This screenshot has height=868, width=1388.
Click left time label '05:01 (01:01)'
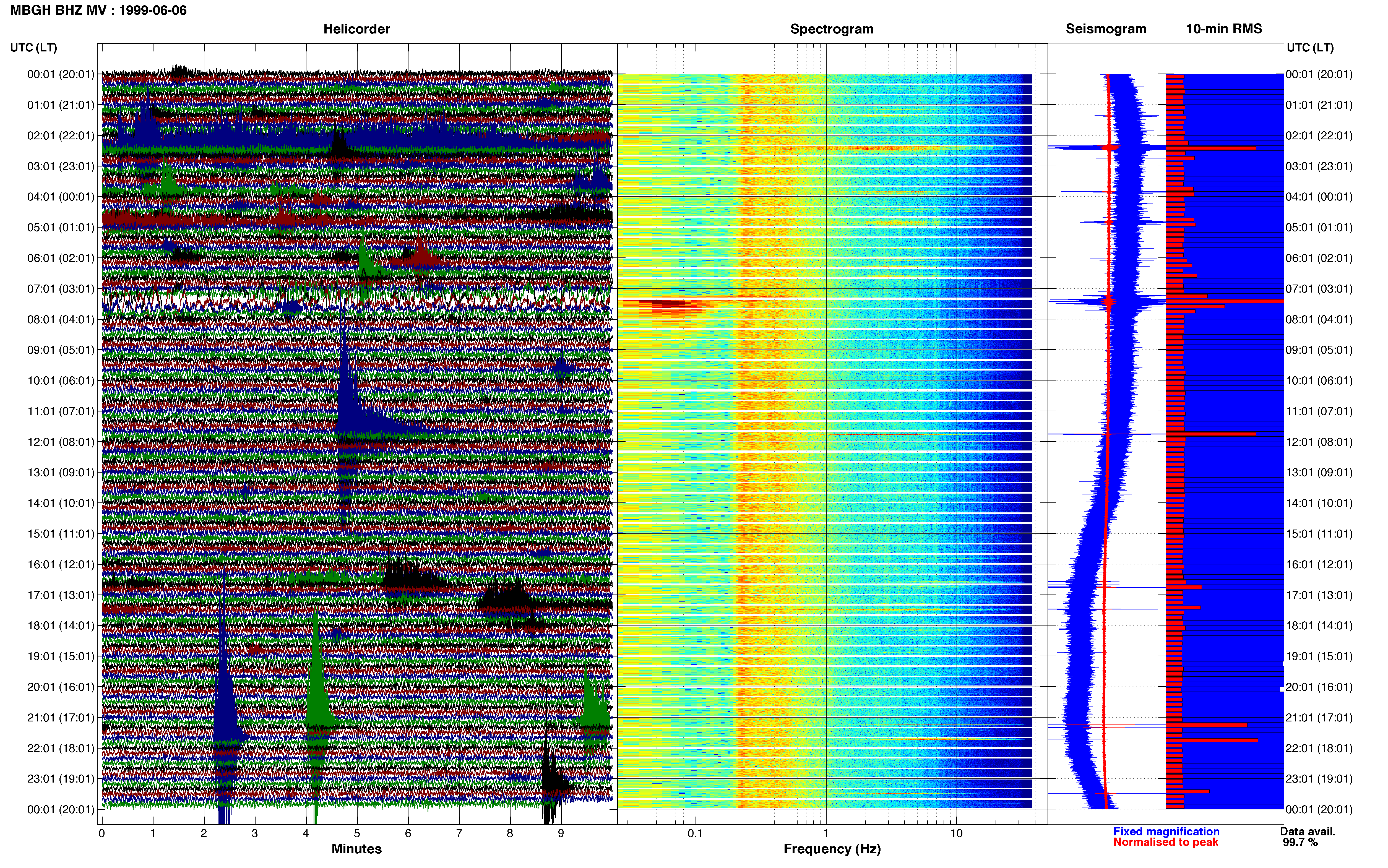click(60, 227)
